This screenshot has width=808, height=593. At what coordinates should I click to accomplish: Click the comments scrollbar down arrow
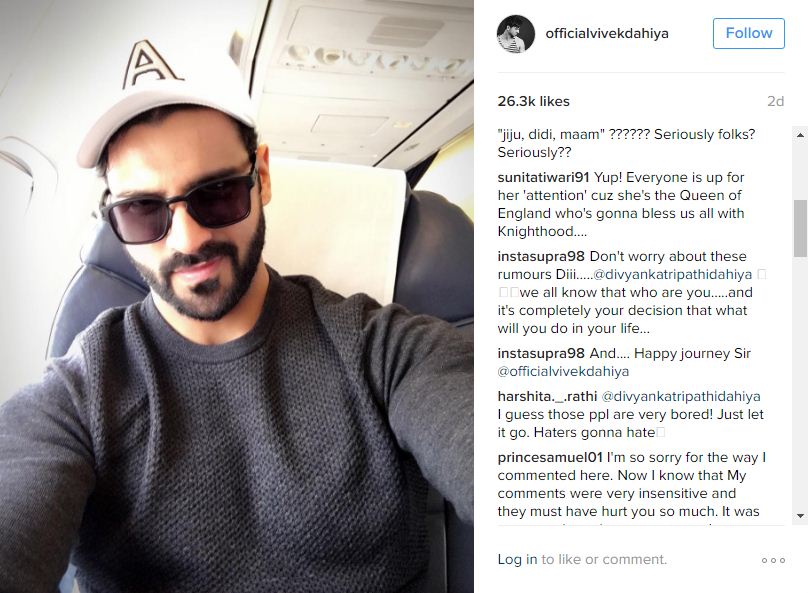pyautogui.click(x=800, y=516)
